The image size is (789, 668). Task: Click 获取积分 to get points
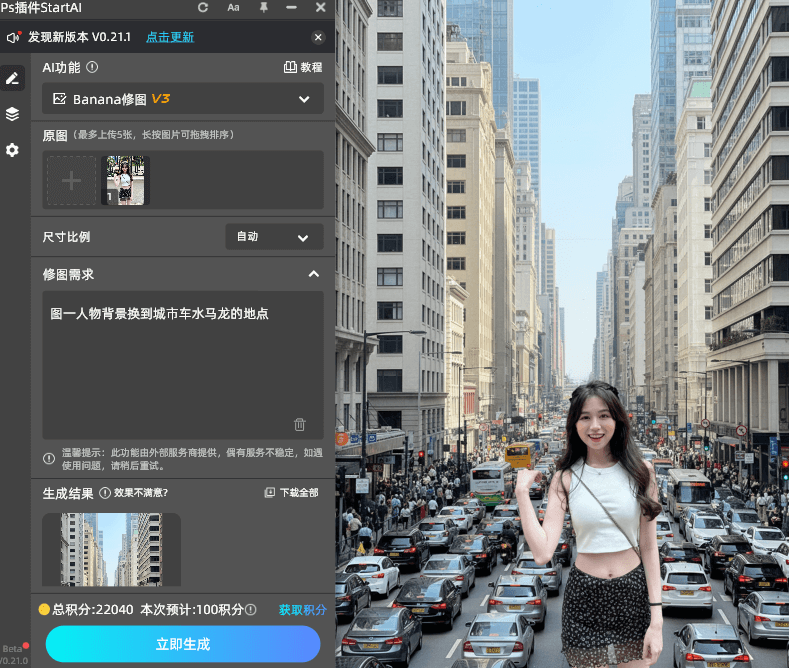coord(302,610)
